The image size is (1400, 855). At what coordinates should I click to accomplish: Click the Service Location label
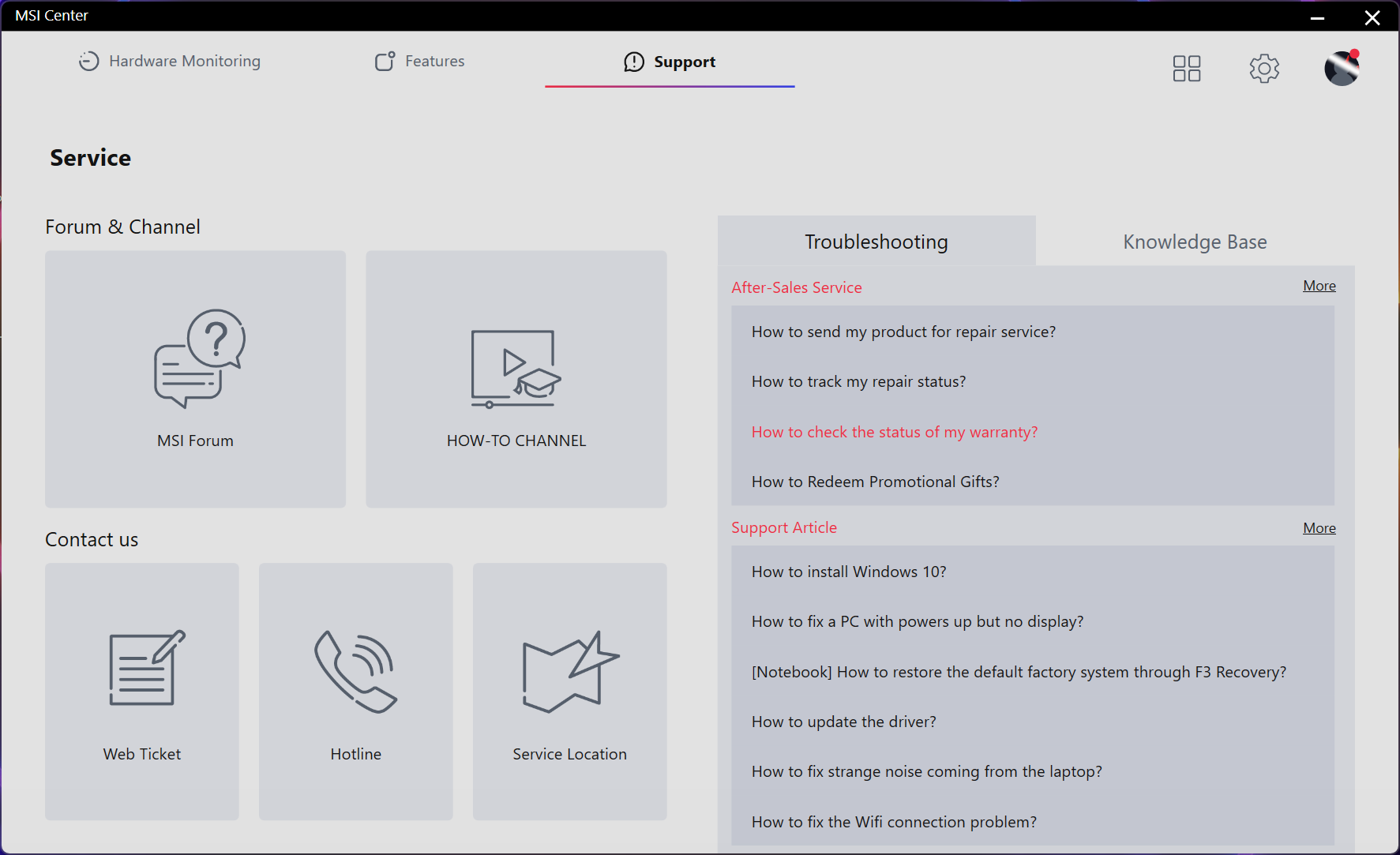pyautogui.click(x=570, y=754)
